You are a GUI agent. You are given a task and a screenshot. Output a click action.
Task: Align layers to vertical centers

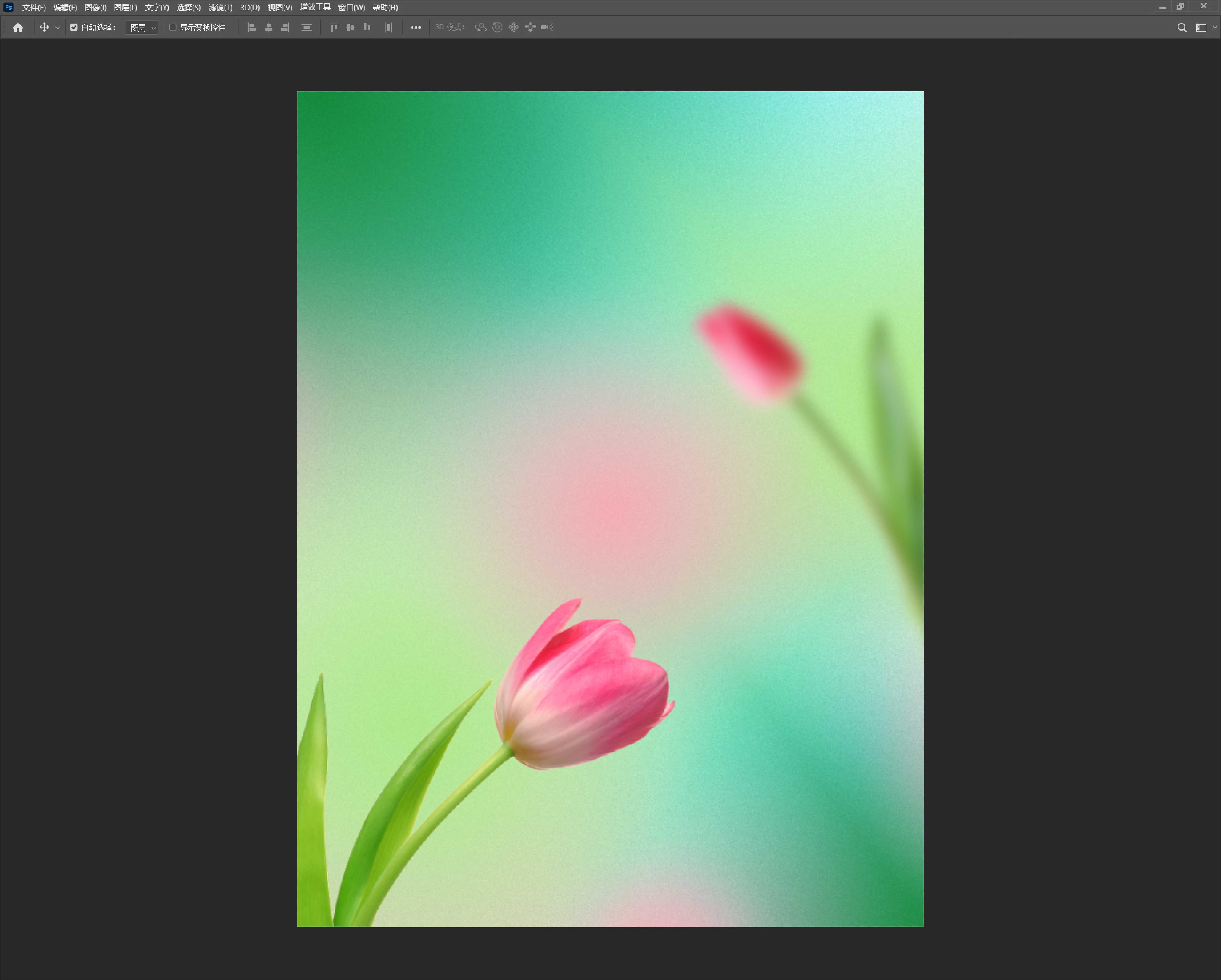click(350, 27)
